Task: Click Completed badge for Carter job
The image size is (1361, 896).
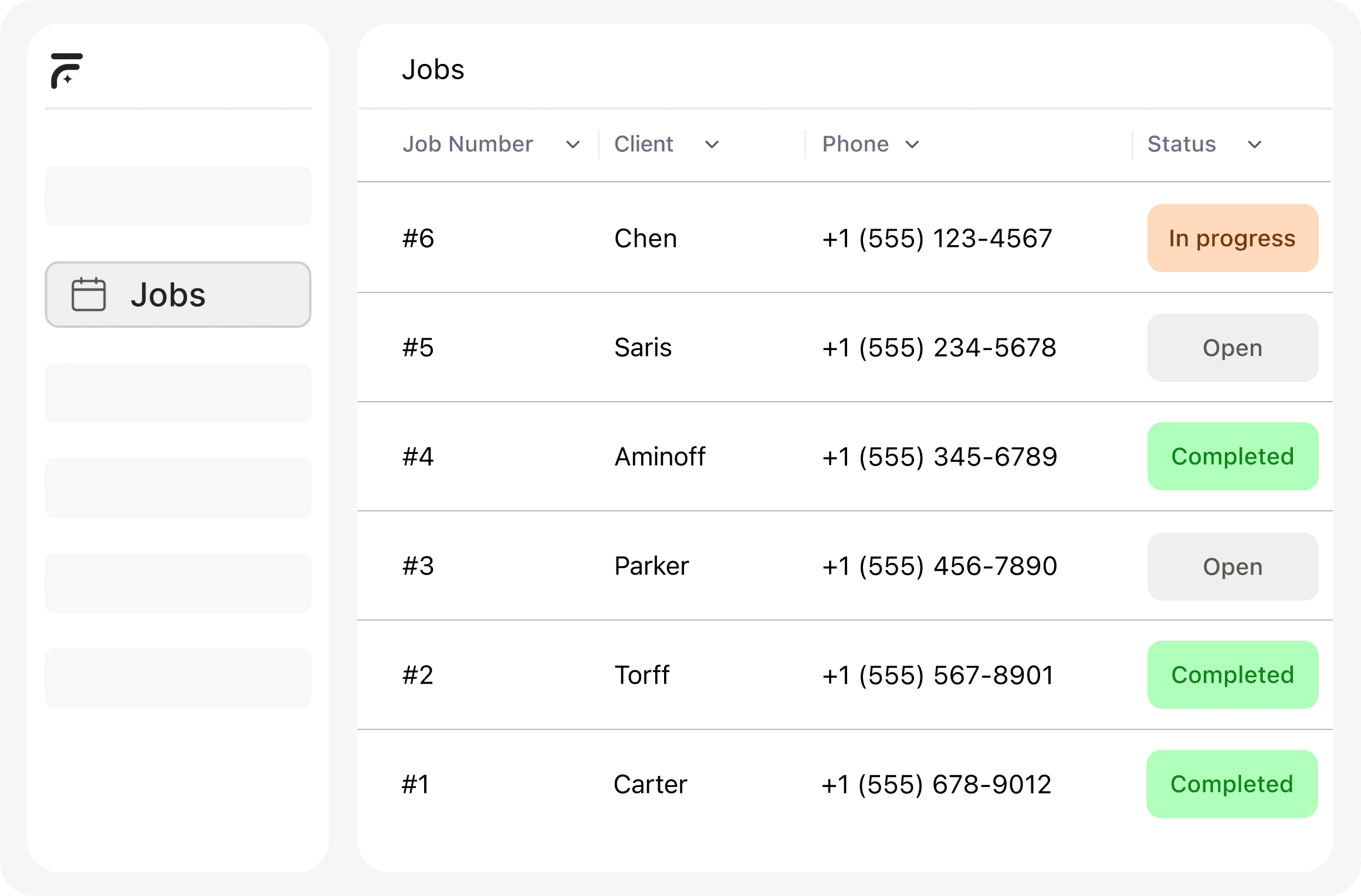Action: coord(1231,784)
